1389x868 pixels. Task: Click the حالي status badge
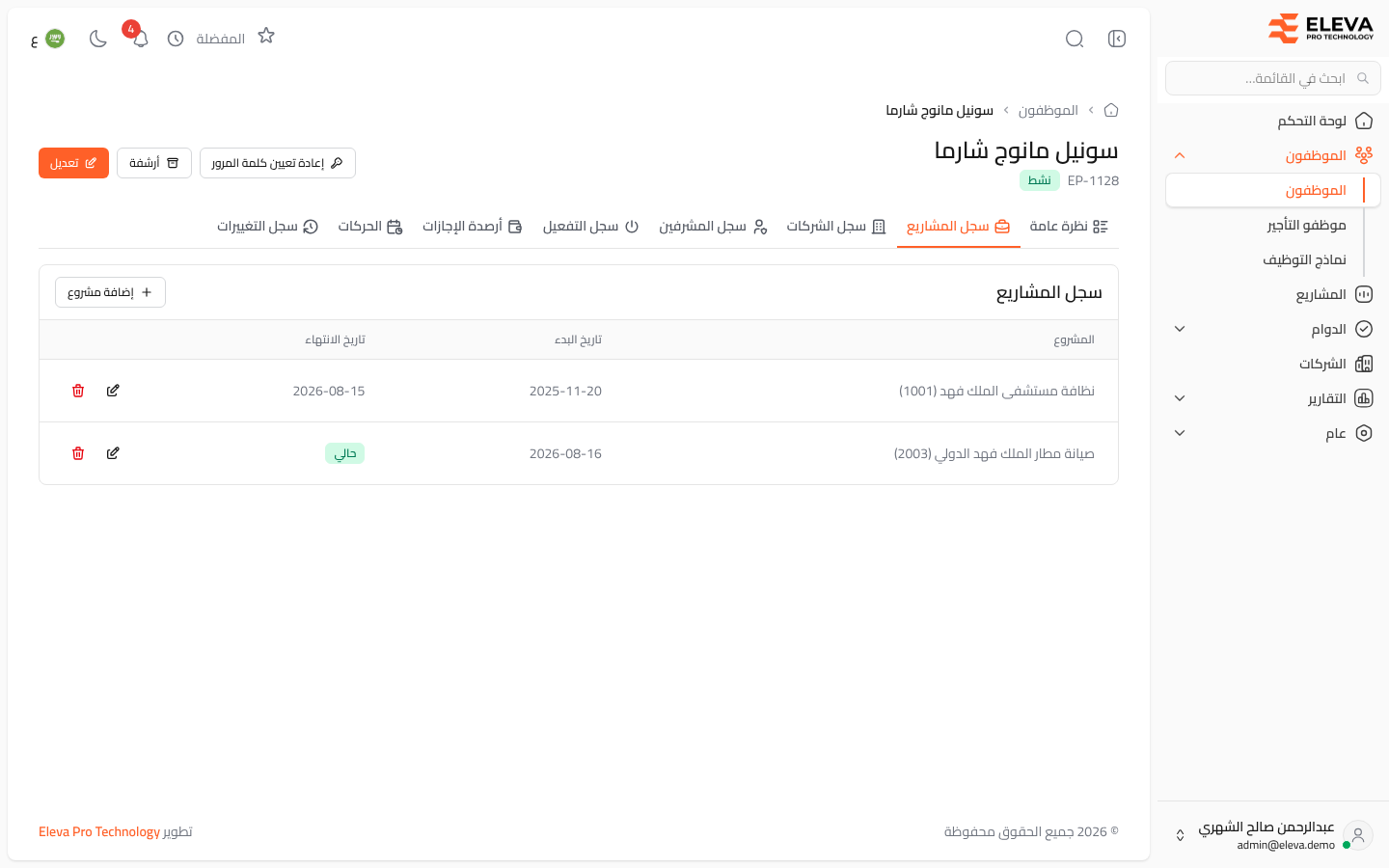click(344, 453)
